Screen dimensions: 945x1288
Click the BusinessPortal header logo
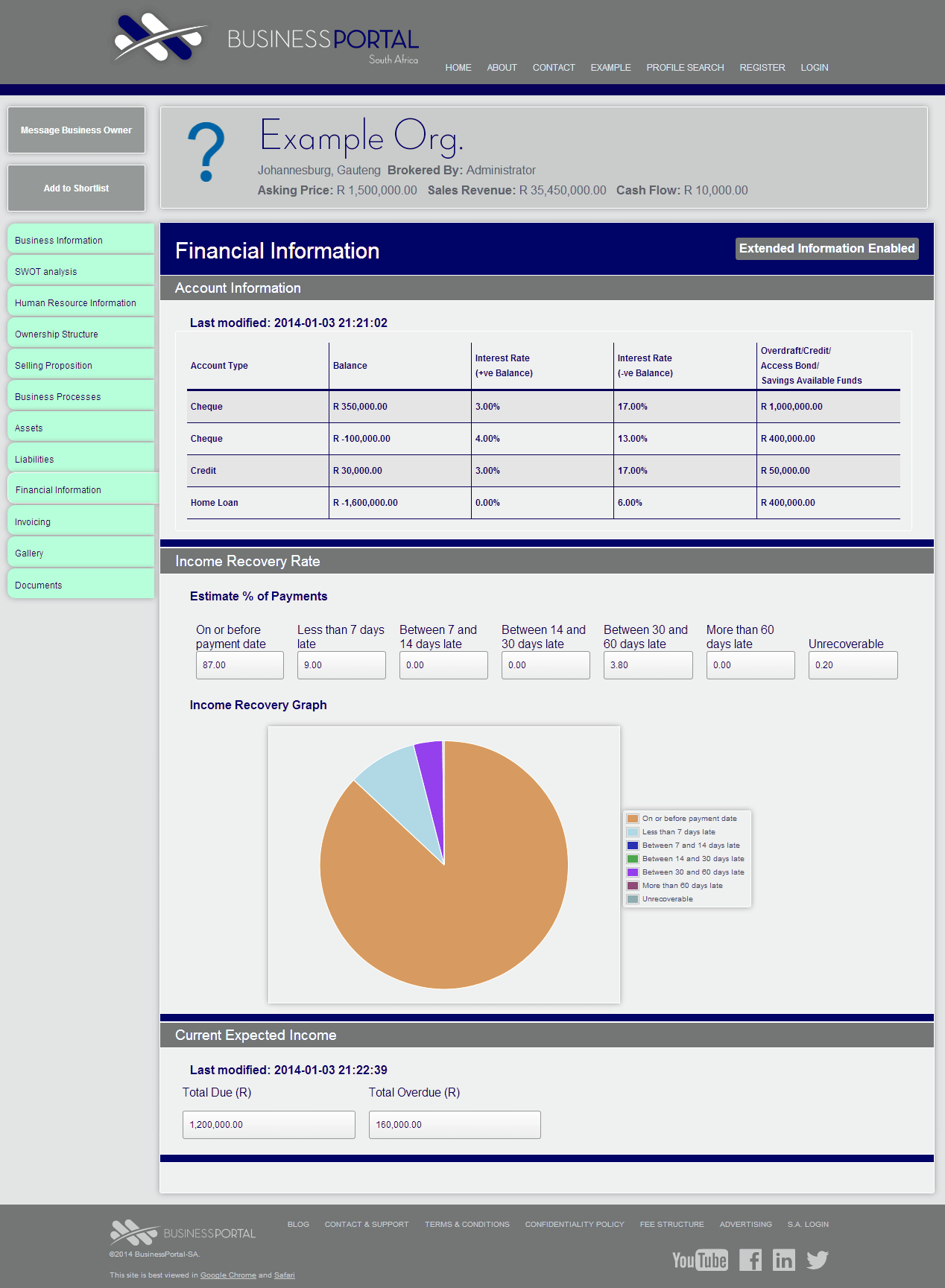point(267,39)
